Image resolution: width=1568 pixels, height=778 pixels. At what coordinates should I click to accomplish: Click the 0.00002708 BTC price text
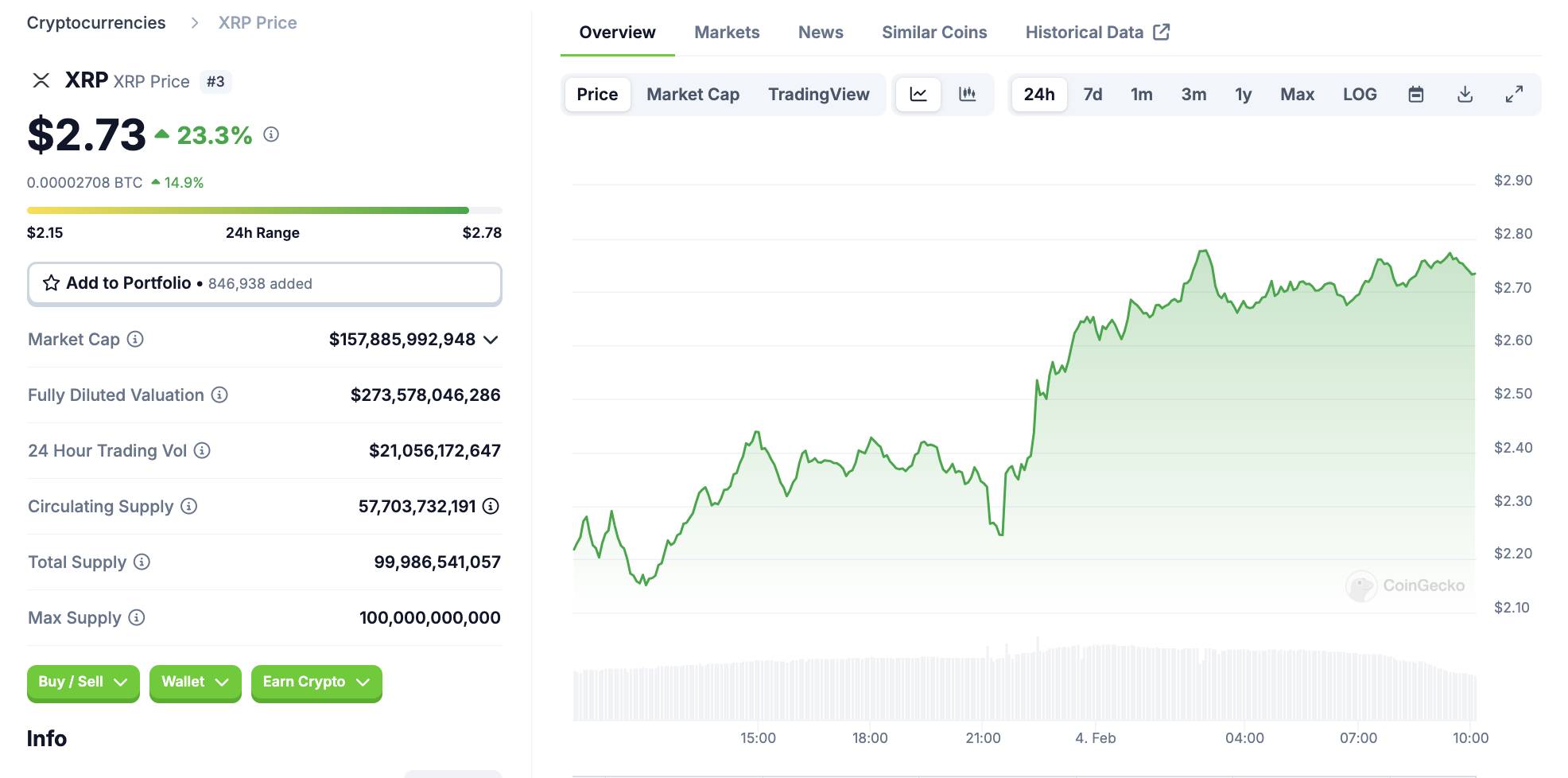coord(84,183)
